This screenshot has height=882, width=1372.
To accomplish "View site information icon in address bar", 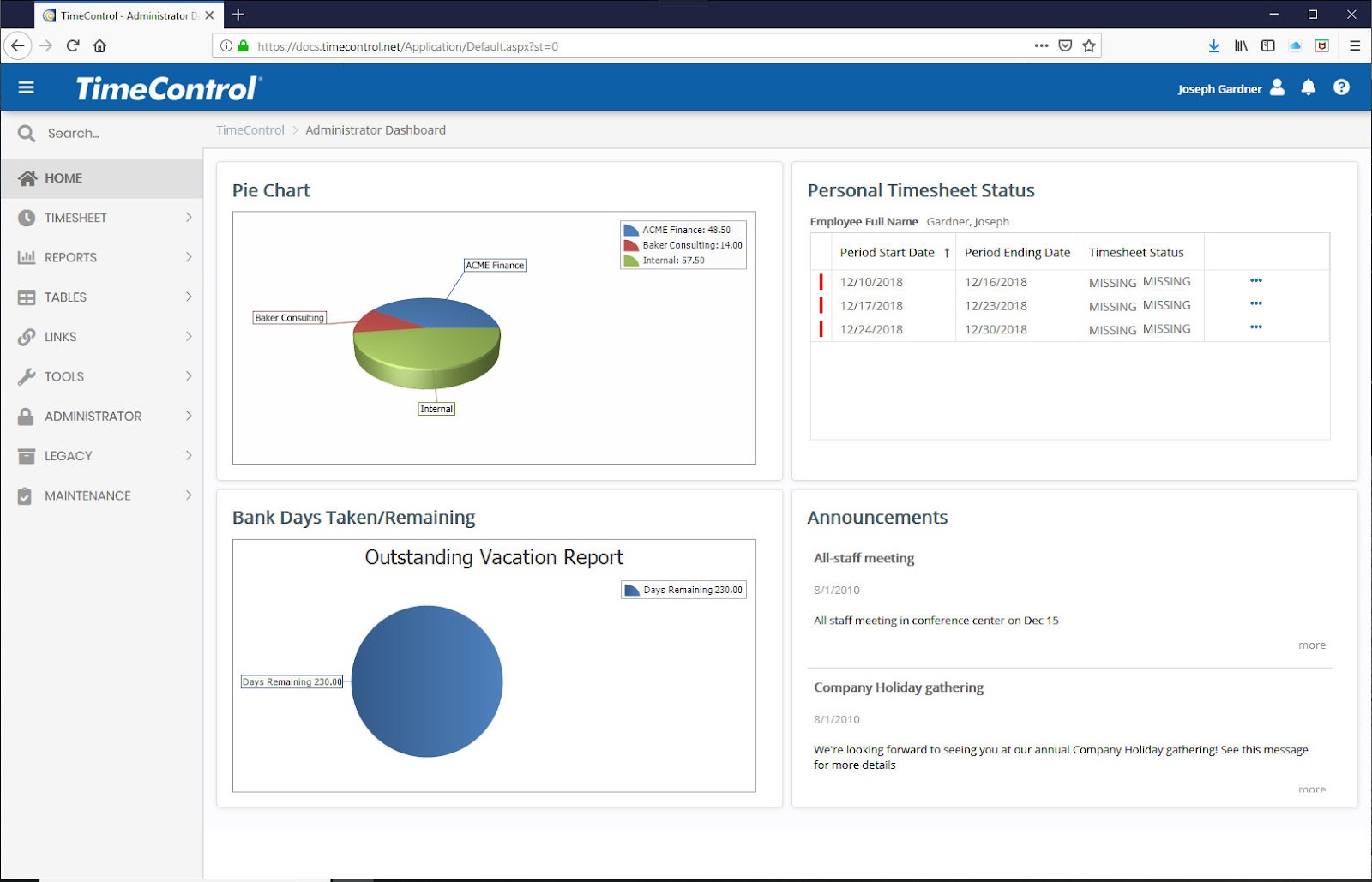I will tap(226, 46).
